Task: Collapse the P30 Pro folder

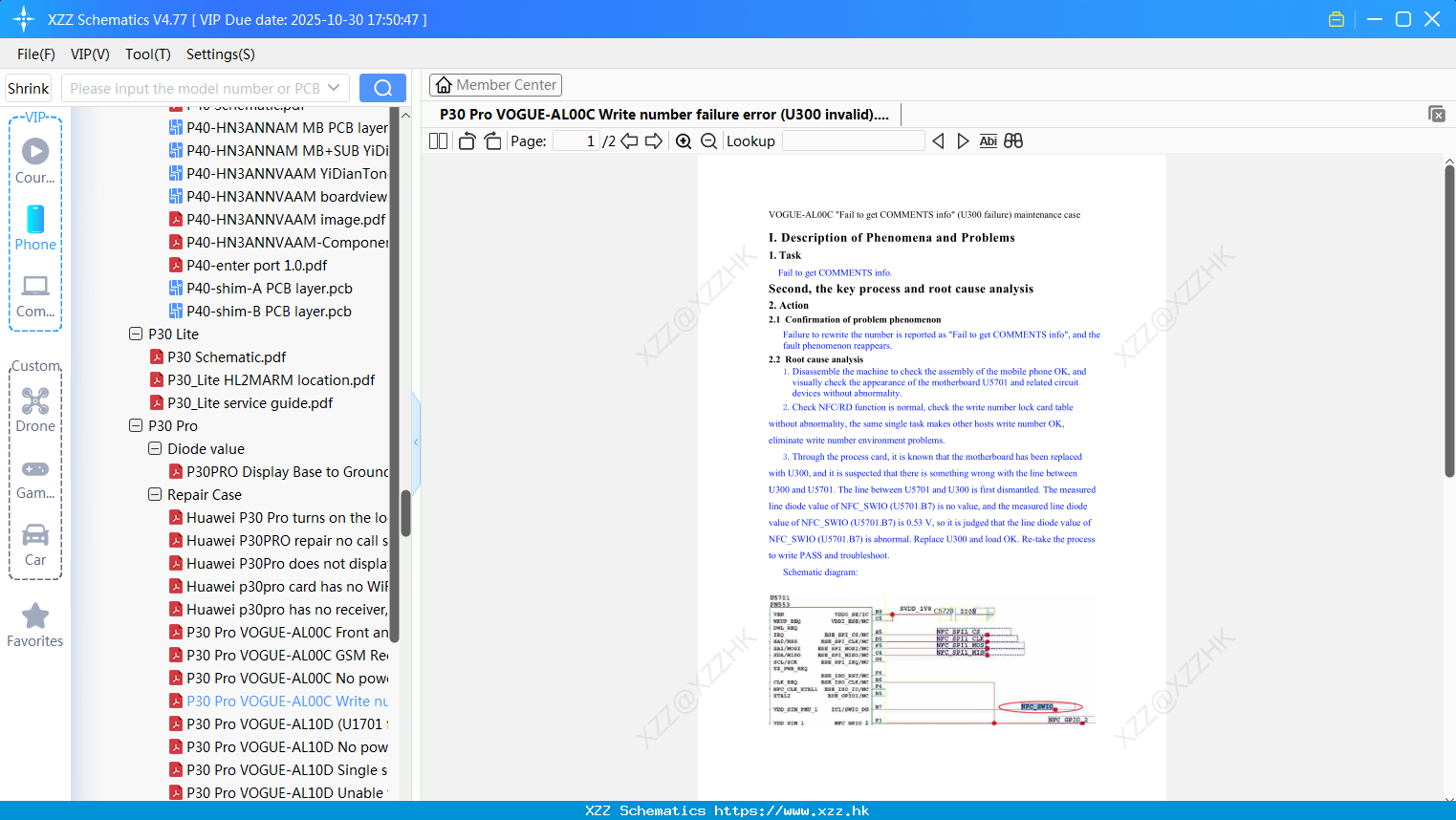Action: [136, 425]
